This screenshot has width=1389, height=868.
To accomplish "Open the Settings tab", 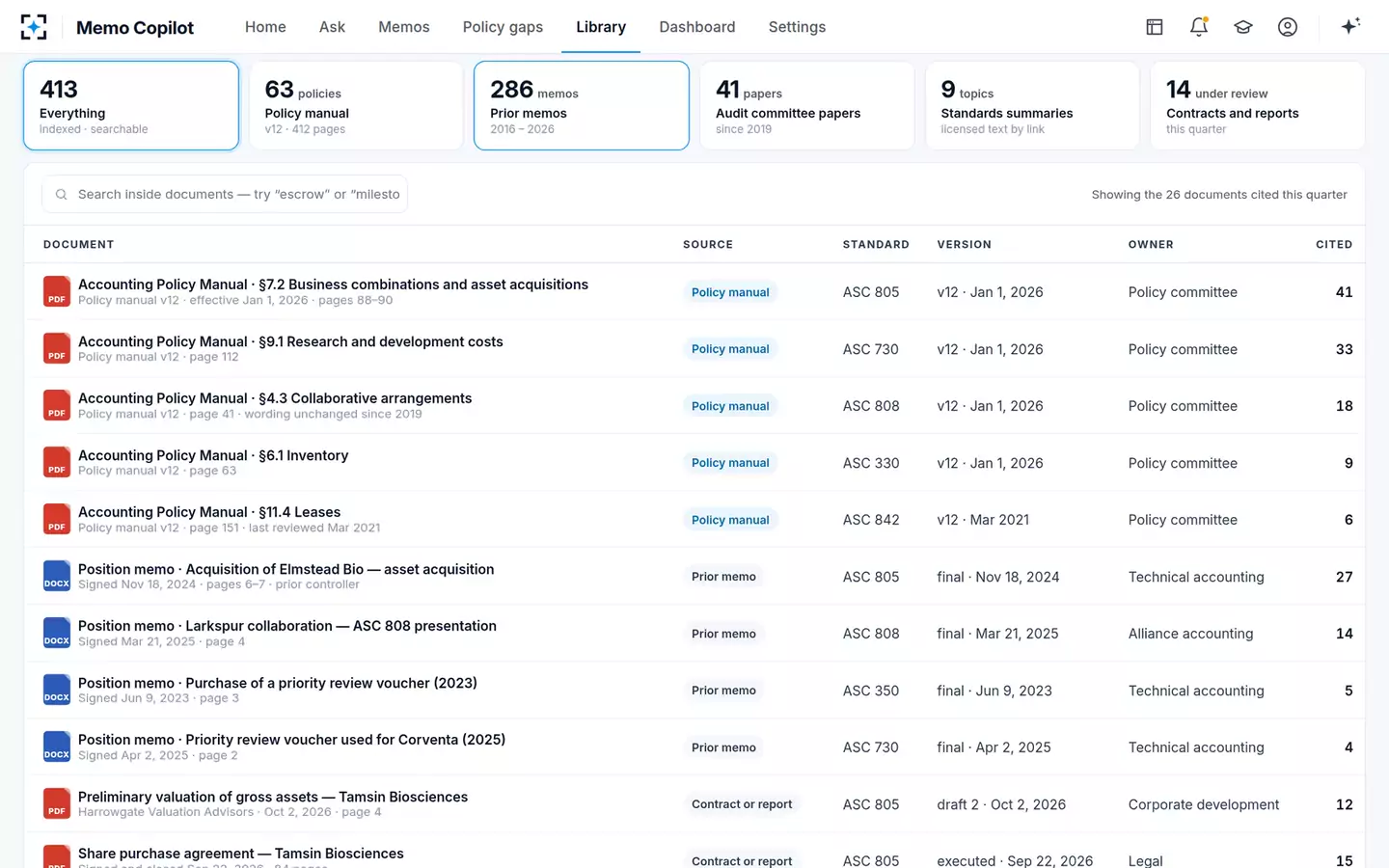I will 797,27.
